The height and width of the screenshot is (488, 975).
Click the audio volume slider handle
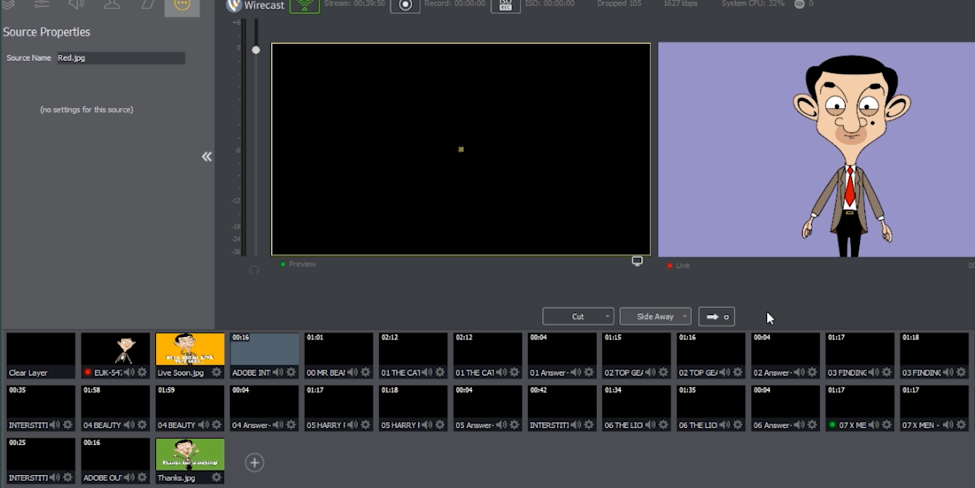[x=256, y=50]
